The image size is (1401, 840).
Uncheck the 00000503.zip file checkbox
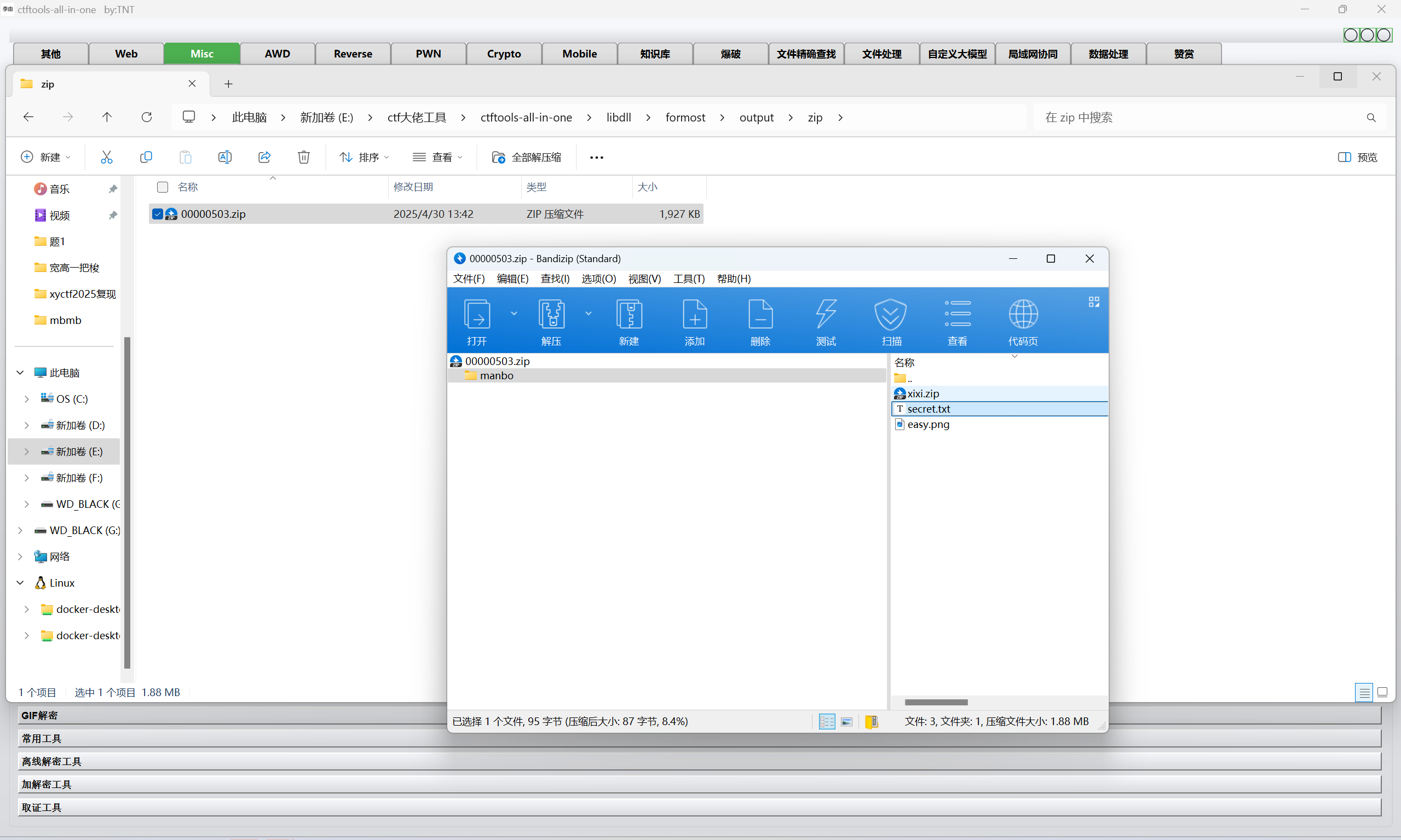pyautogui.click(x=158, y=214)
